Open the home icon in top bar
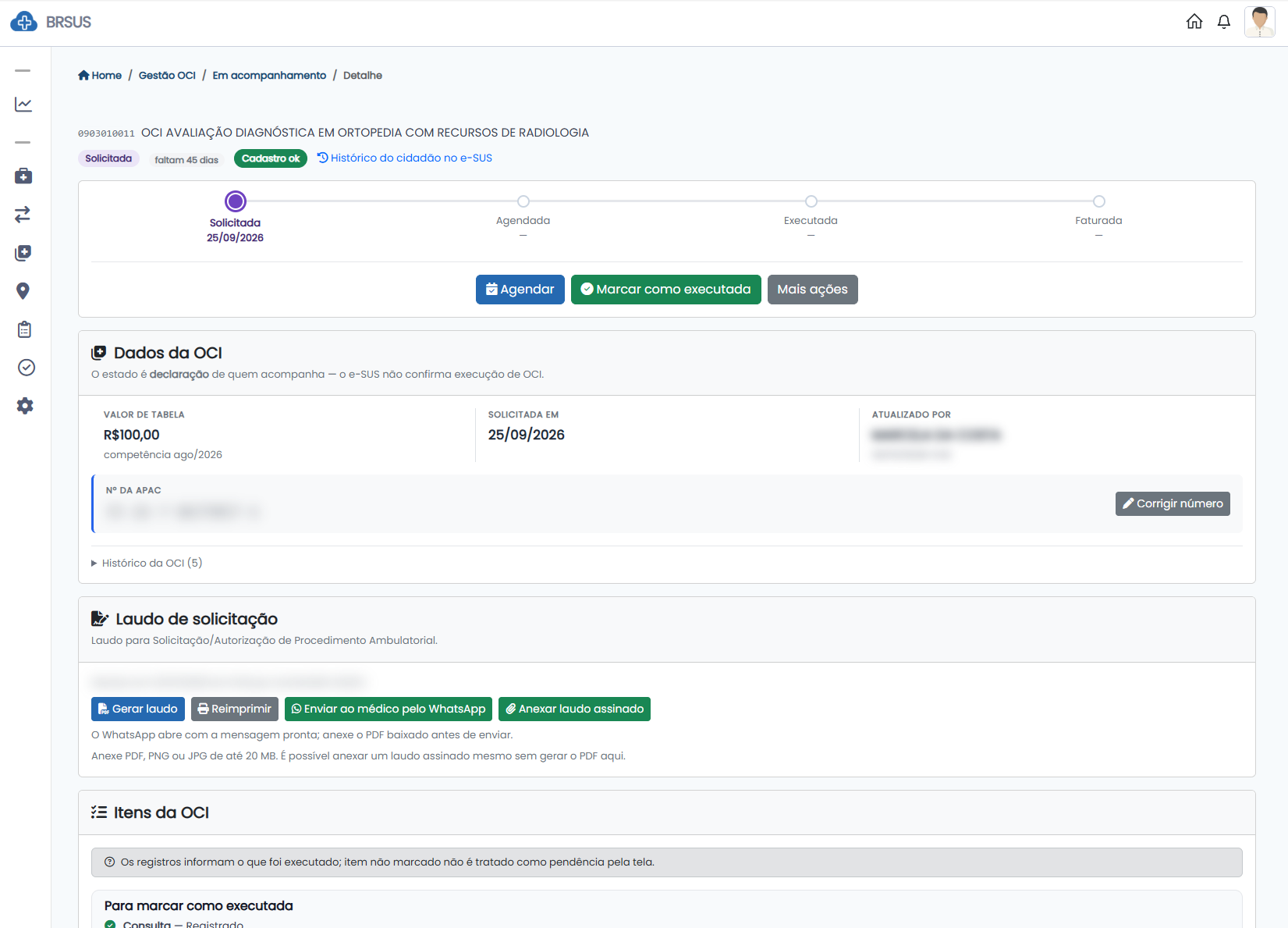Screen dimensions: 1288x928 coord(1194,22)
